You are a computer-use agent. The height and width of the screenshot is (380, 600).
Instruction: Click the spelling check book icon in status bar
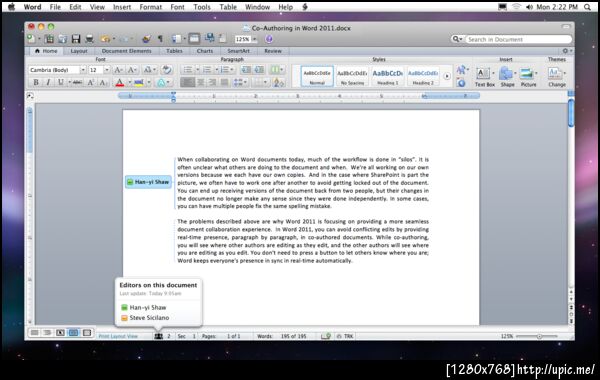pos(326,336)
